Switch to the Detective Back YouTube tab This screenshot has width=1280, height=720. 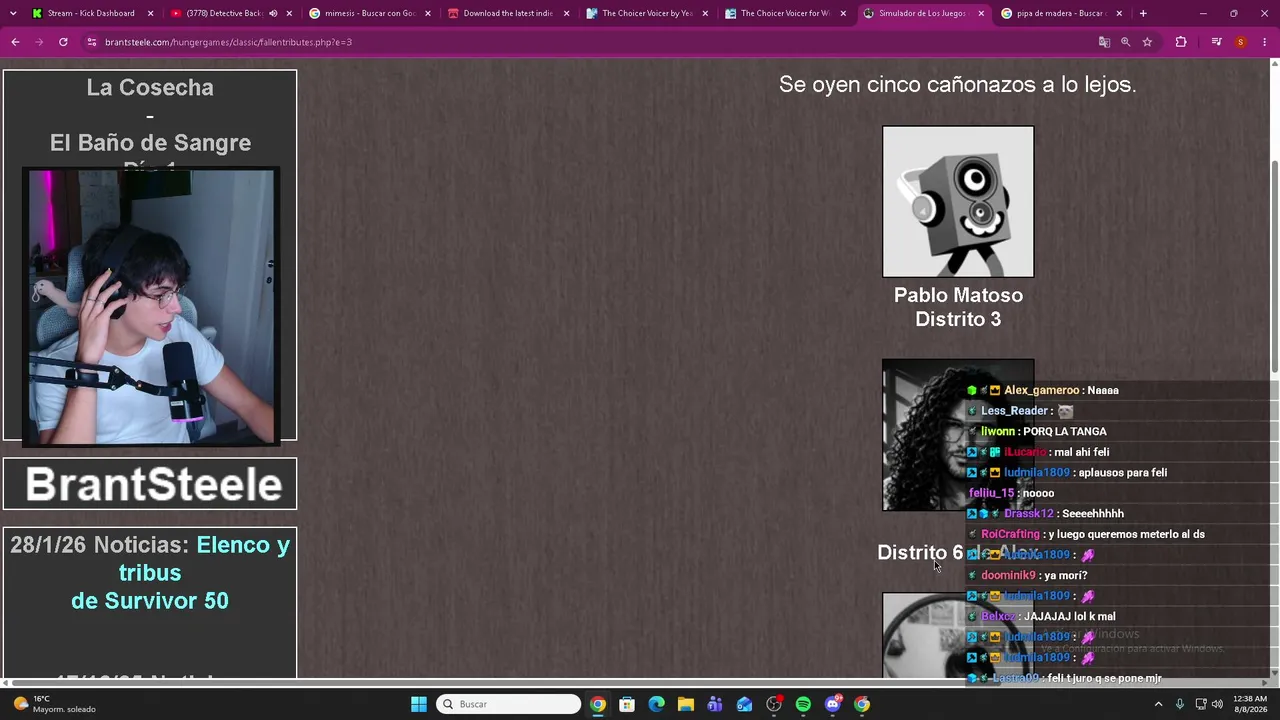pos(225,13)
